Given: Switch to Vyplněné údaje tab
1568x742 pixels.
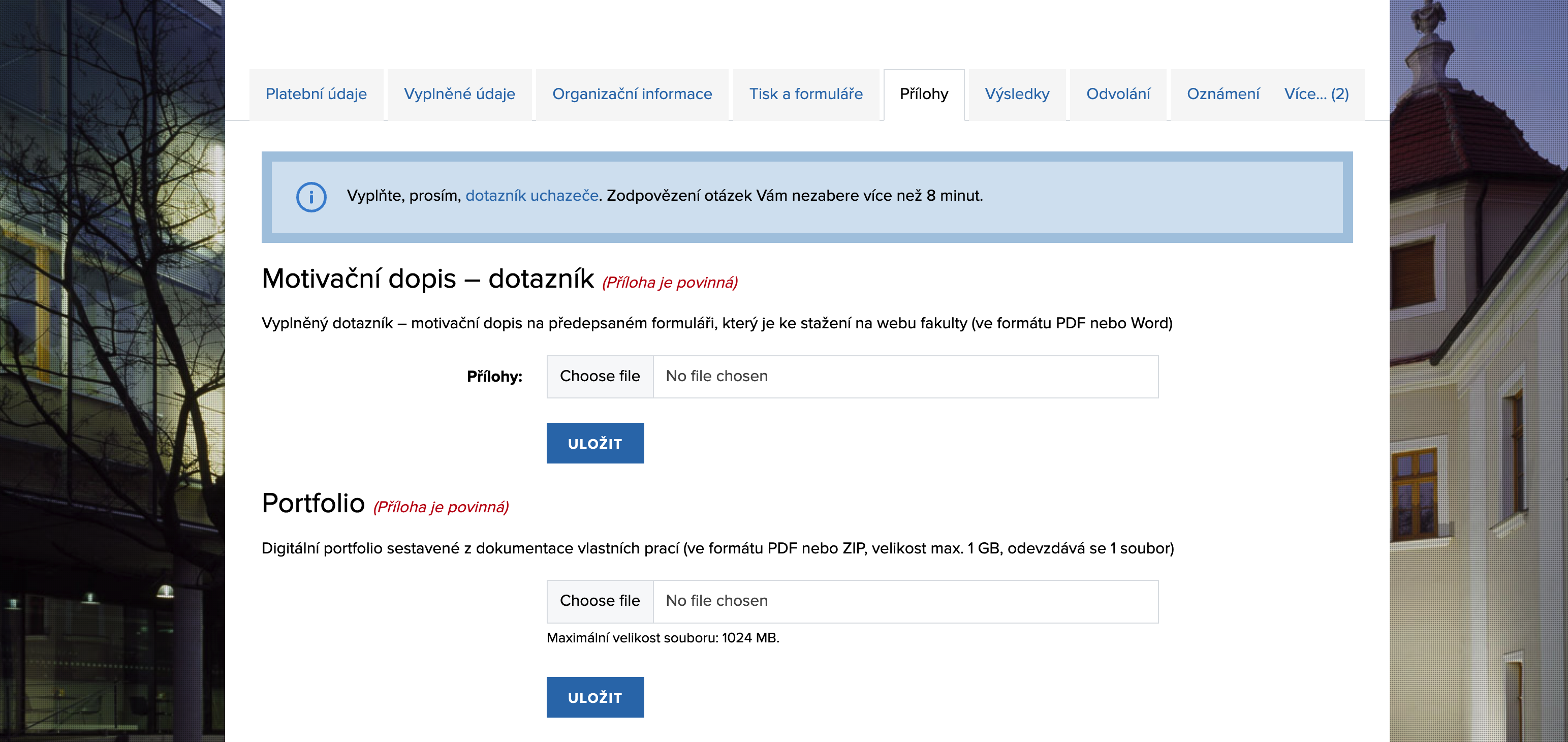Looking at the screenshot, I should click(459, 95).
